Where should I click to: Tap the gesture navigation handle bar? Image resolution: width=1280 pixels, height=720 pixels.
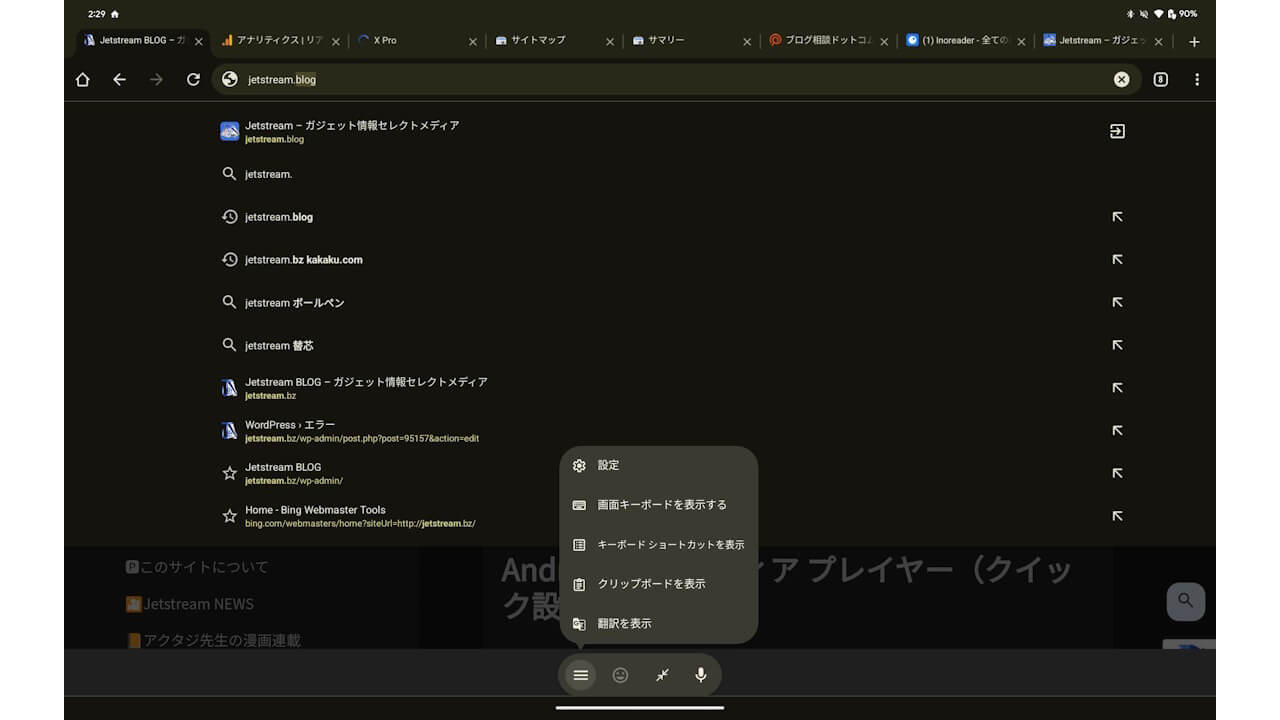(640, 708)
